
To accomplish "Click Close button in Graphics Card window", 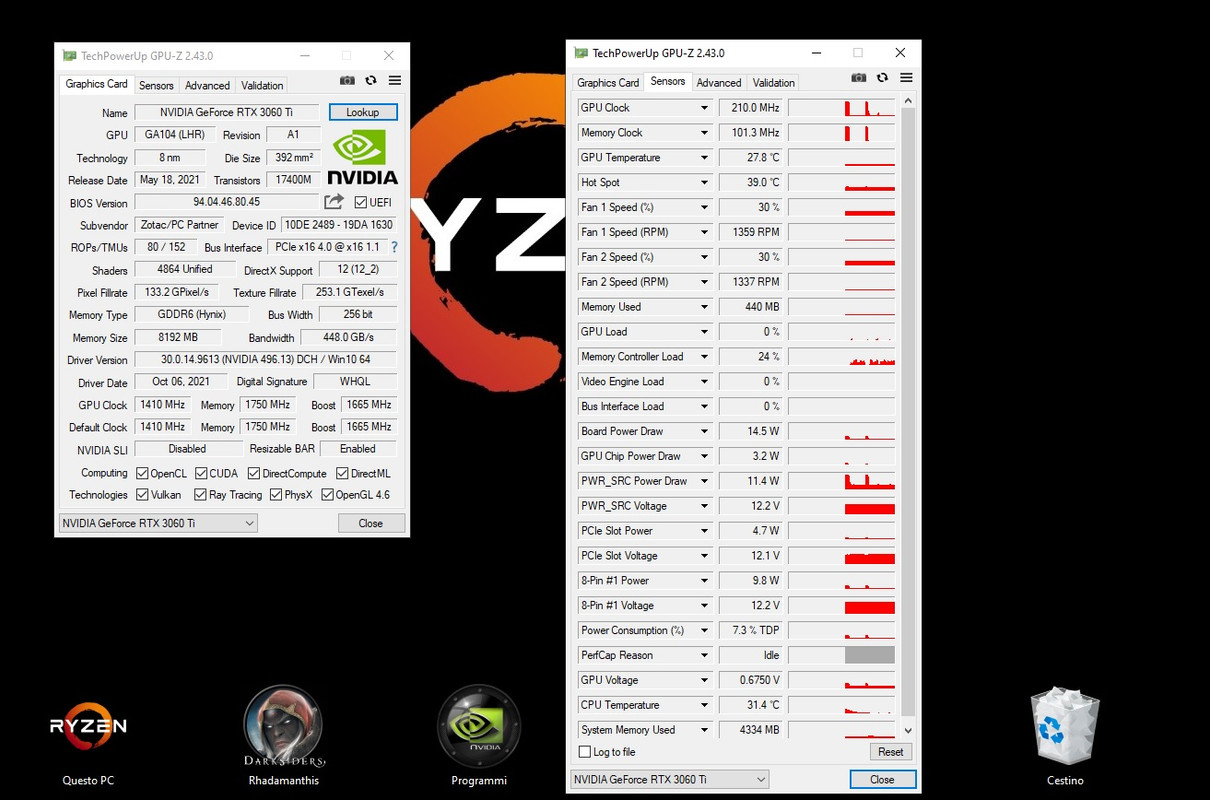I will coord(371,523).
